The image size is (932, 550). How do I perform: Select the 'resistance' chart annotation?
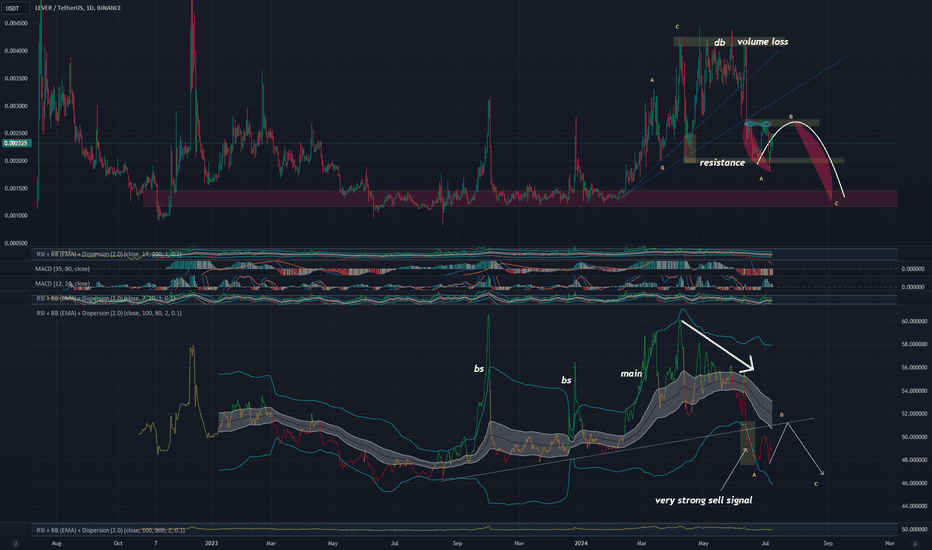(722, 162)
